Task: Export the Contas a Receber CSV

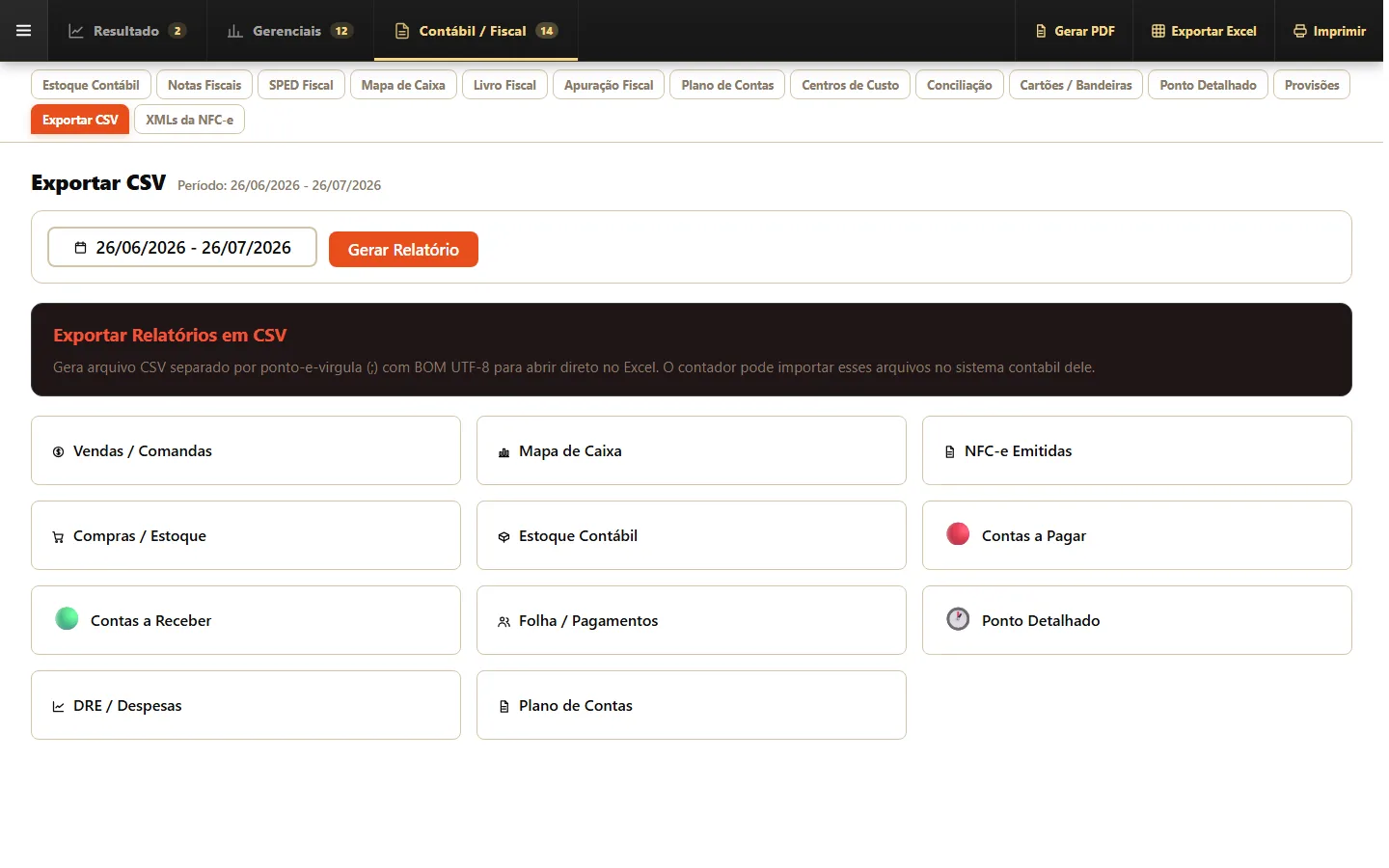Action: click(x=246, y=620)
